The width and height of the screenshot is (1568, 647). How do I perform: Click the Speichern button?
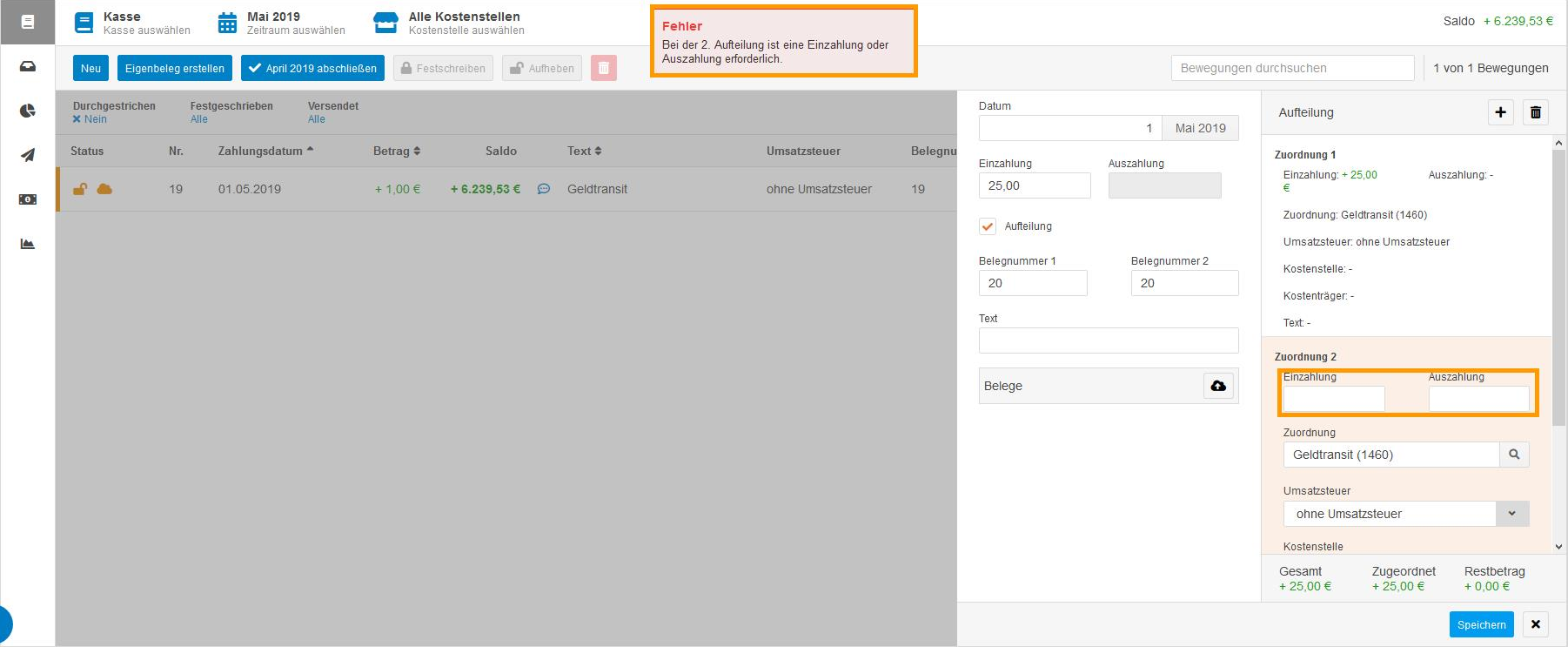tap(1481, 624)
